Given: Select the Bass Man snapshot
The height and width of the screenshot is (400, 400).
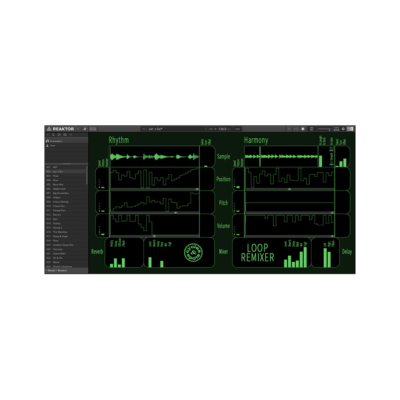Looking at the screenshot, I should click(66, 184).
